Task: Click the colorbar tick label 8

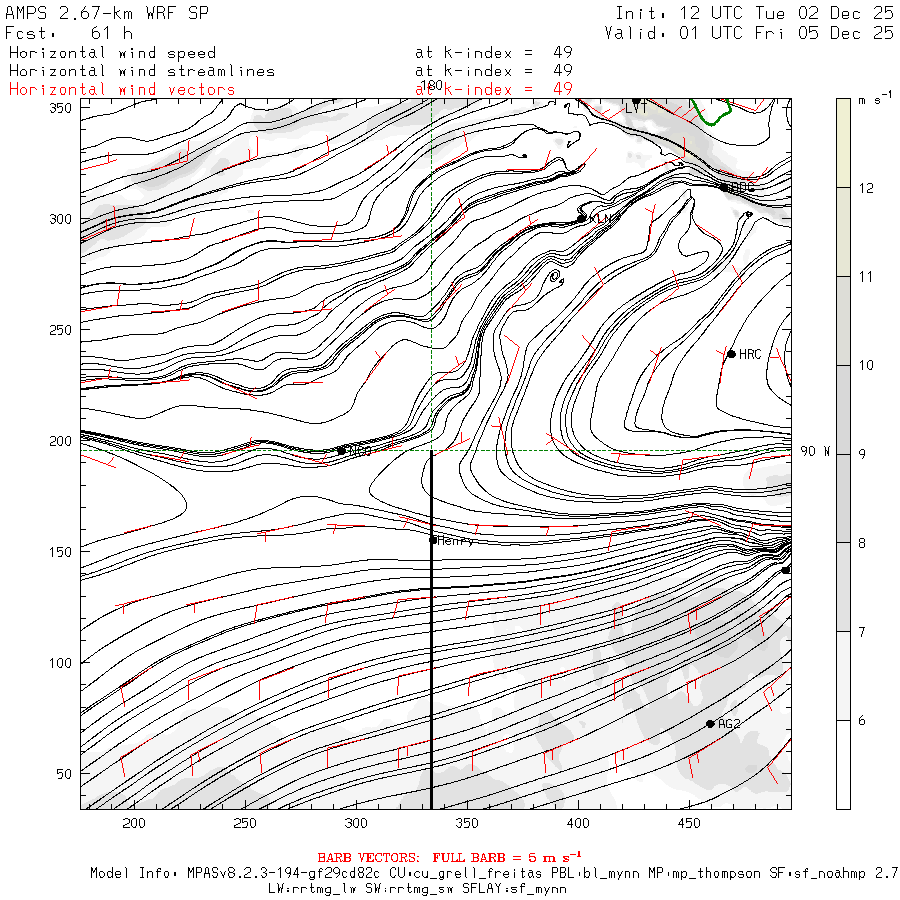Action: 862,543
